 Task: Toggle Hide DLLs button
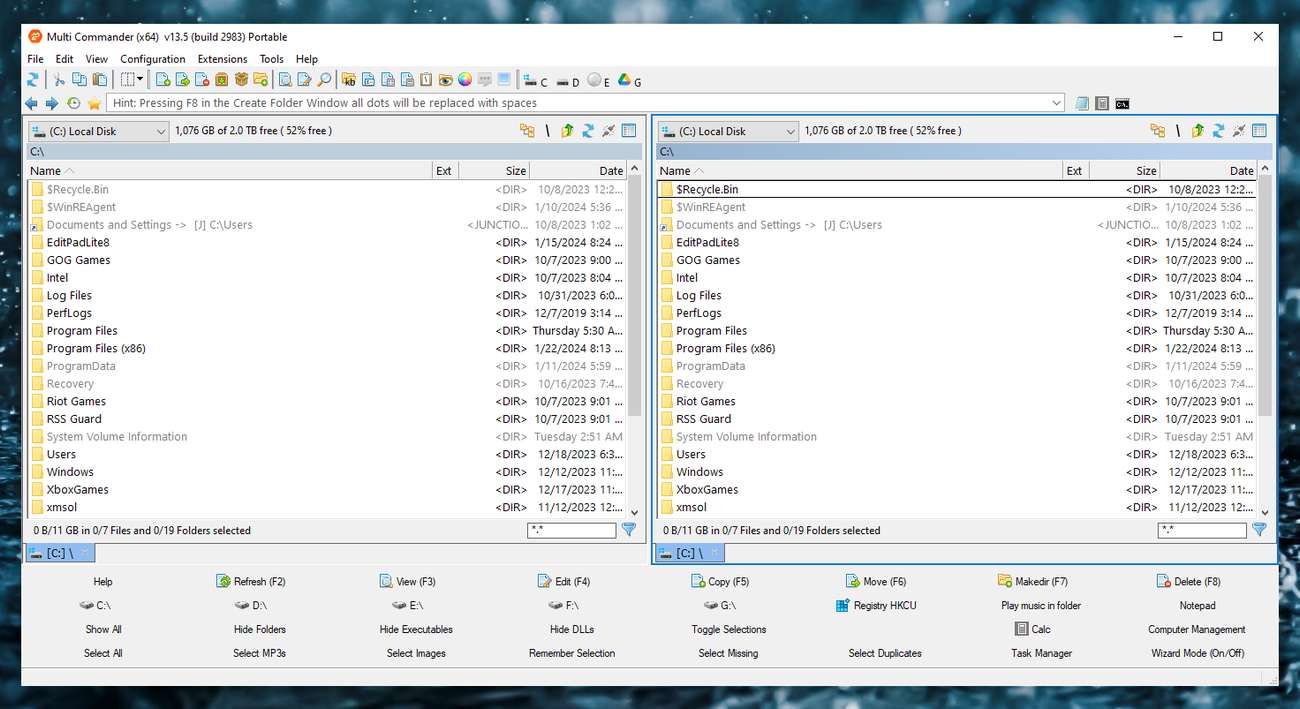pyautogui.click(x=572, y=629)
